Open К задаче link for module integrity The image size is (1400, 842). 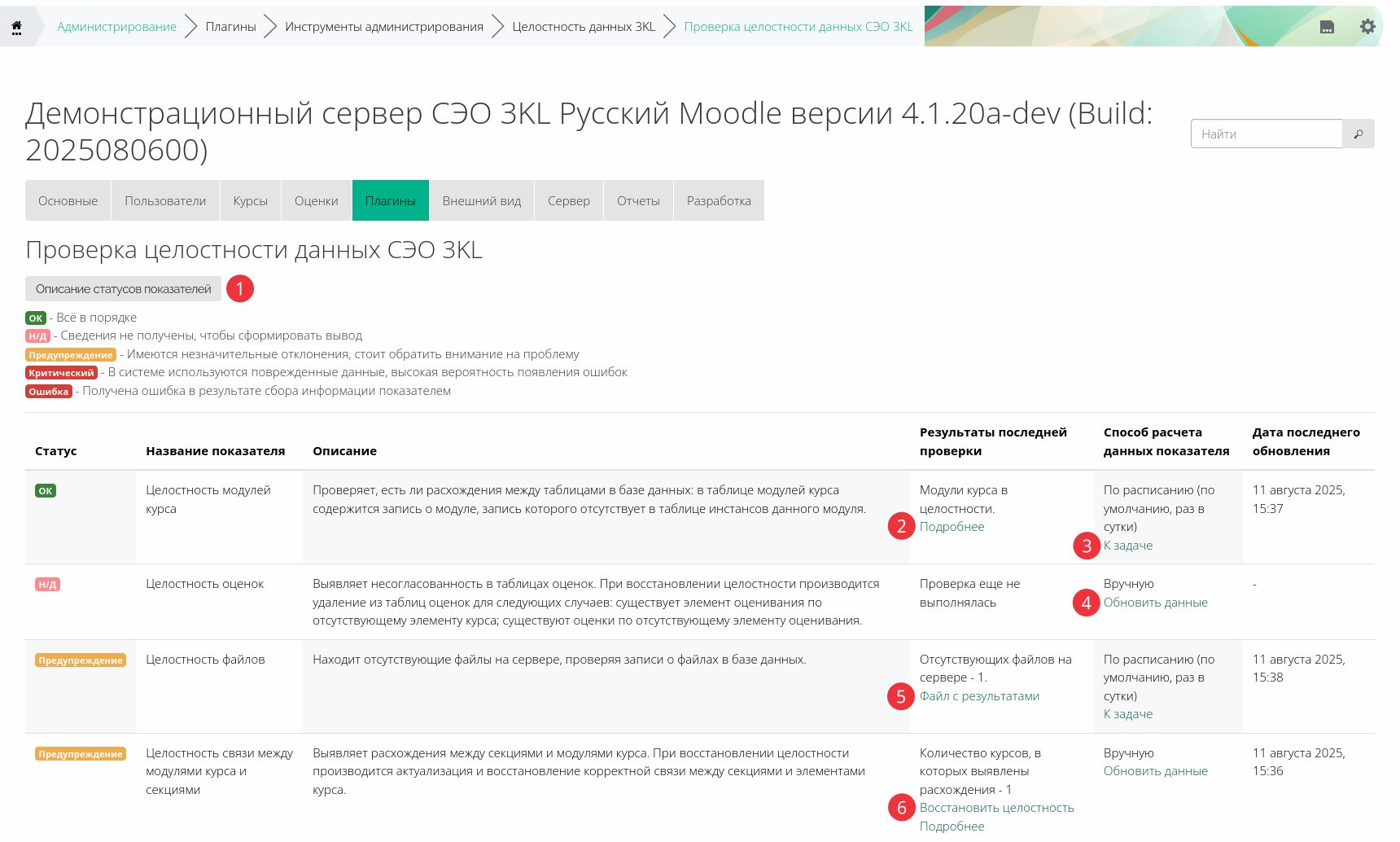coord(1127,546)
